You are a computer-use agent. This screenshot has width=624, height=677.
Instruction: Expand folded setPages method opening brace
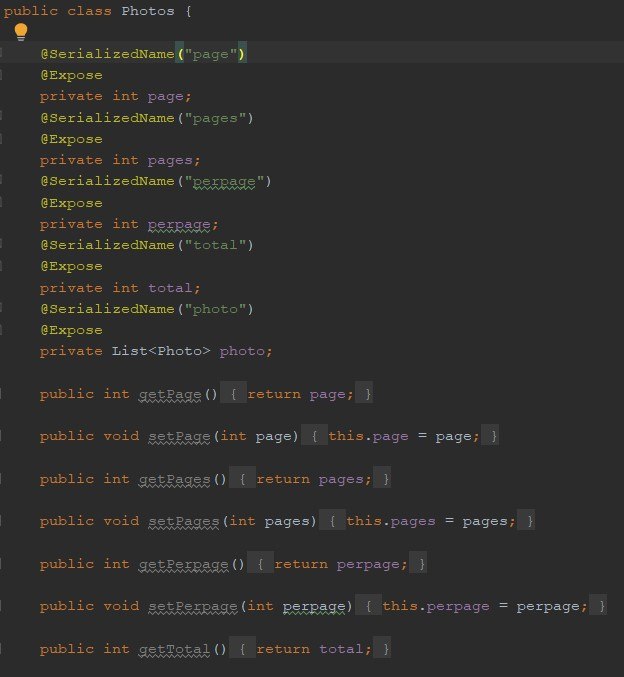332,520
